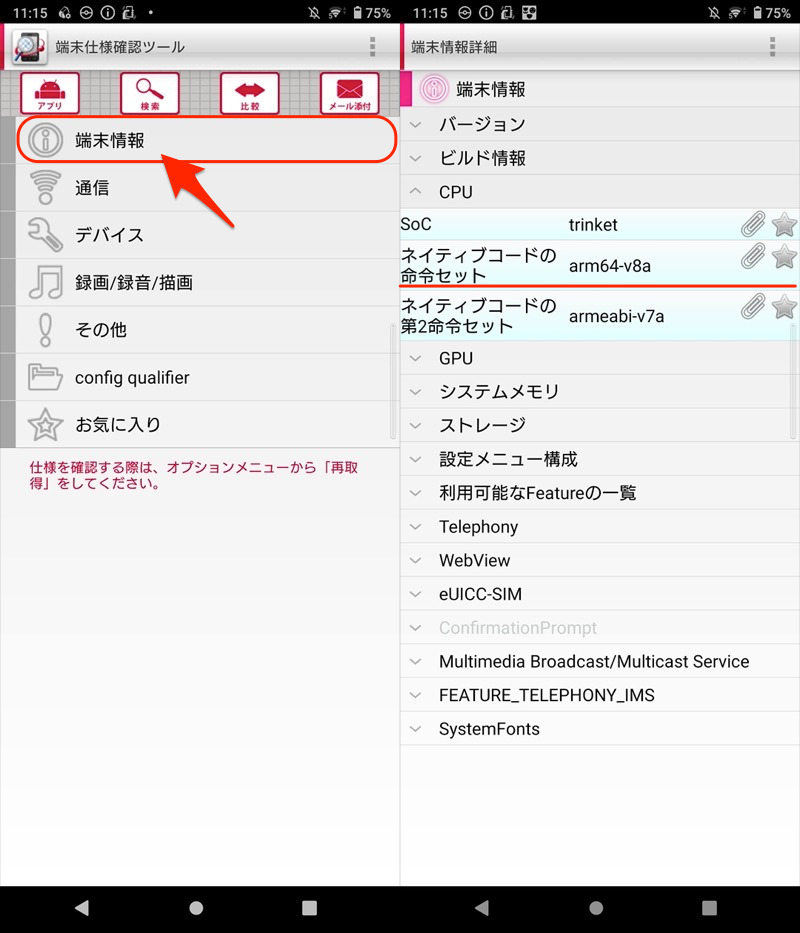Open left panel overflow menu
Image resolution: width=800 pixels, height=933 pixels.
point(372,47)
